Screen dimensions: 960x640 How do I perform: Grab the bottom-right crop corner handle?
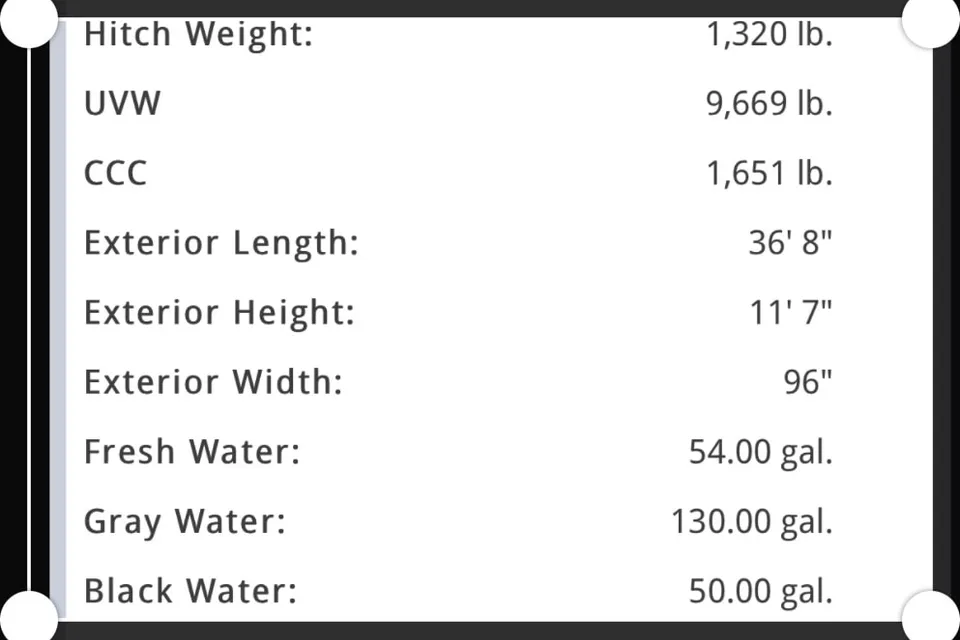[x=931, y=616]
